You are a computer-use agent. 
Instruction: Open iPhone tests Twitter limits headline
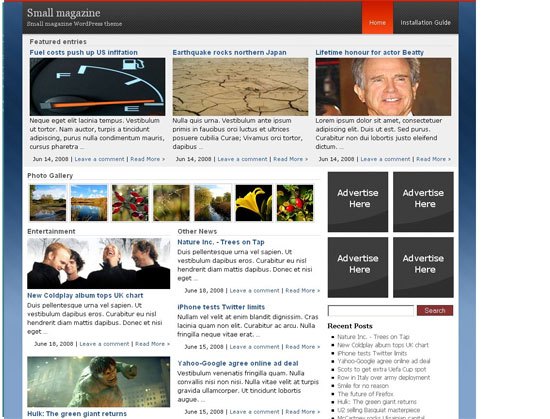(x=221, y=307)
